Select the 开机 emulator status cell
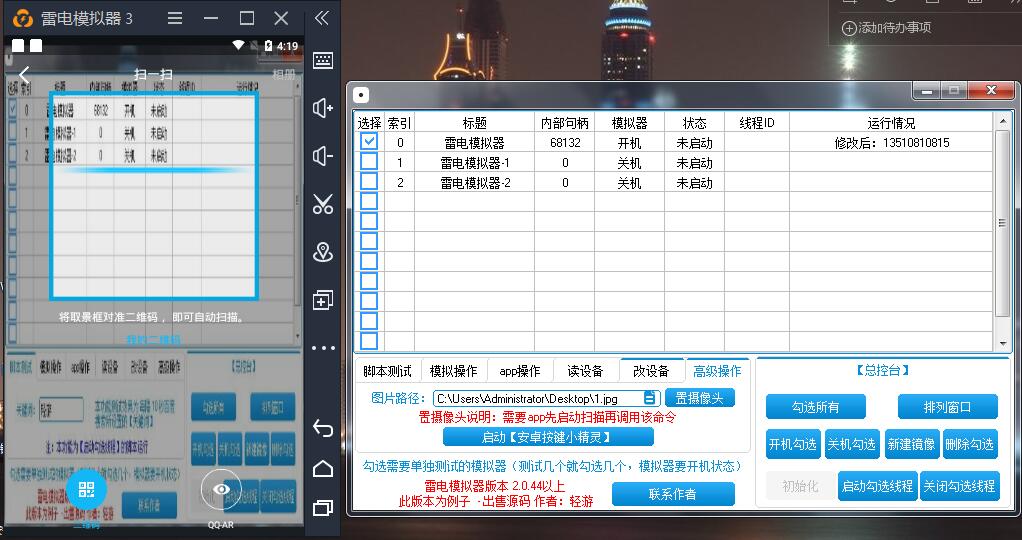 pyautogui.click(x=630, y=143)
